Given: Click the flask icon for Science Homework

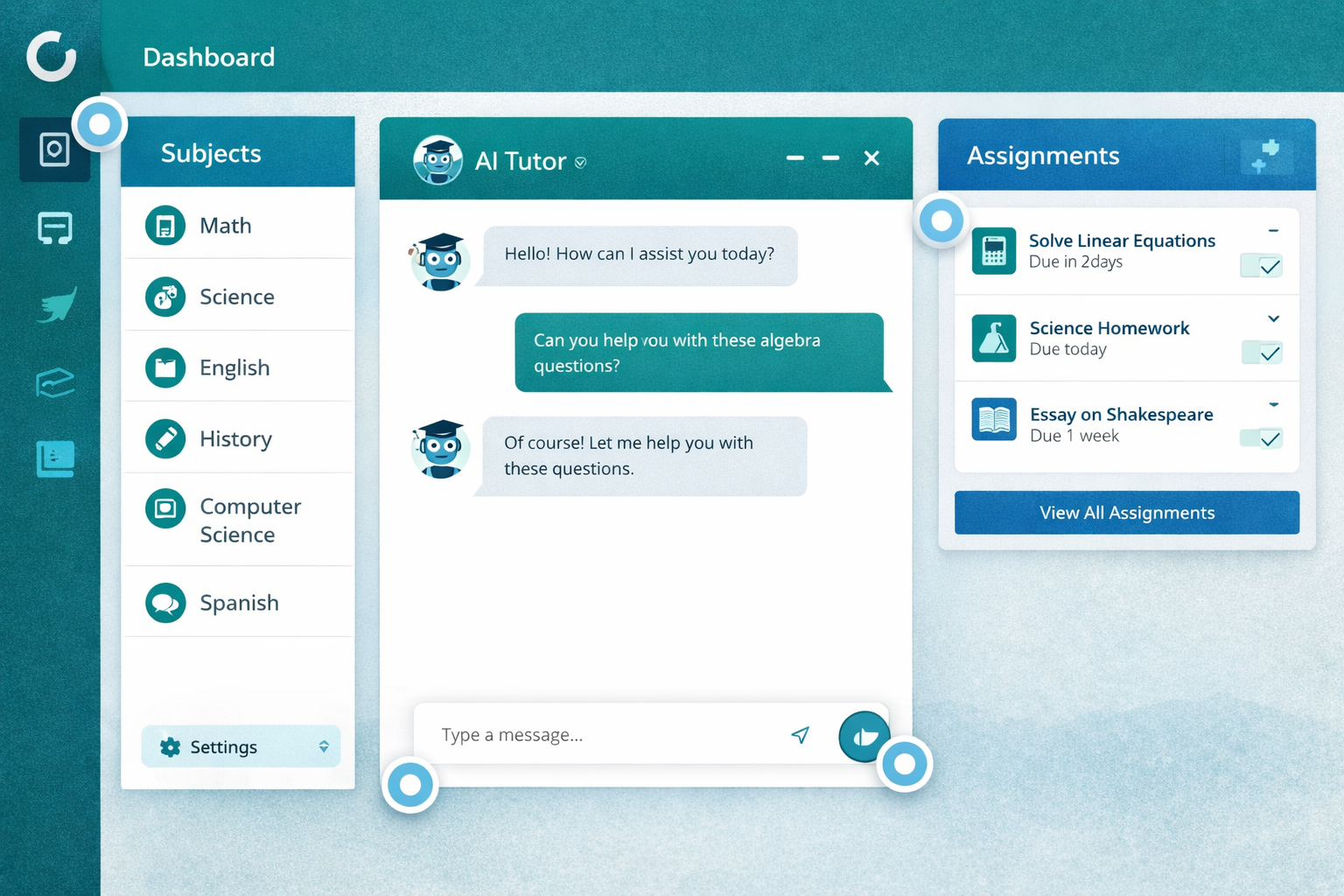Looking at the screenshot, I should (993, 339).
